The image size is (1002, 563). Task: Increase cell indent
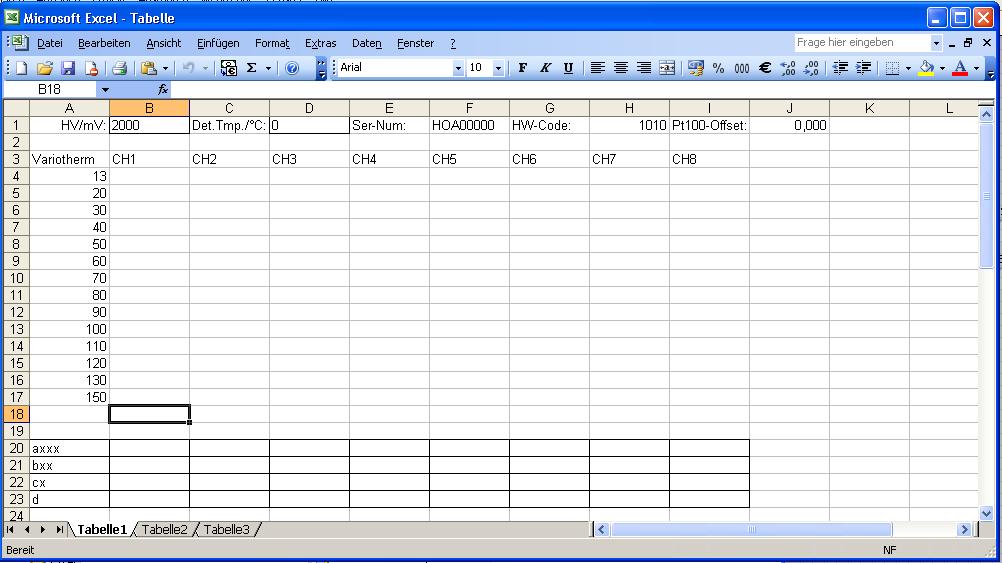[863, 68]
